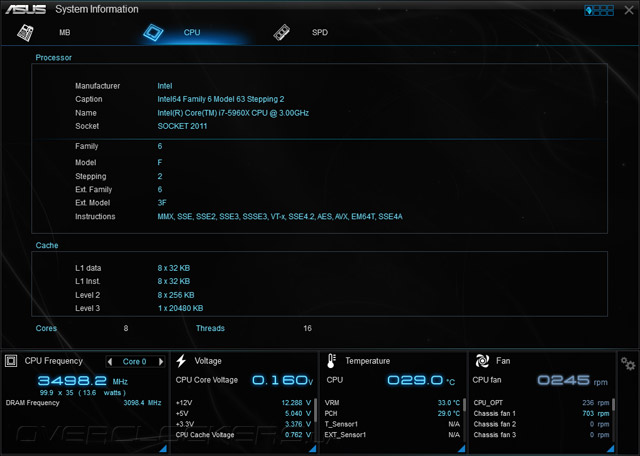This screenshot has width=640, height=456.
Task: Switch to the SPD memory tab
Action: click(x=320, y=32)
